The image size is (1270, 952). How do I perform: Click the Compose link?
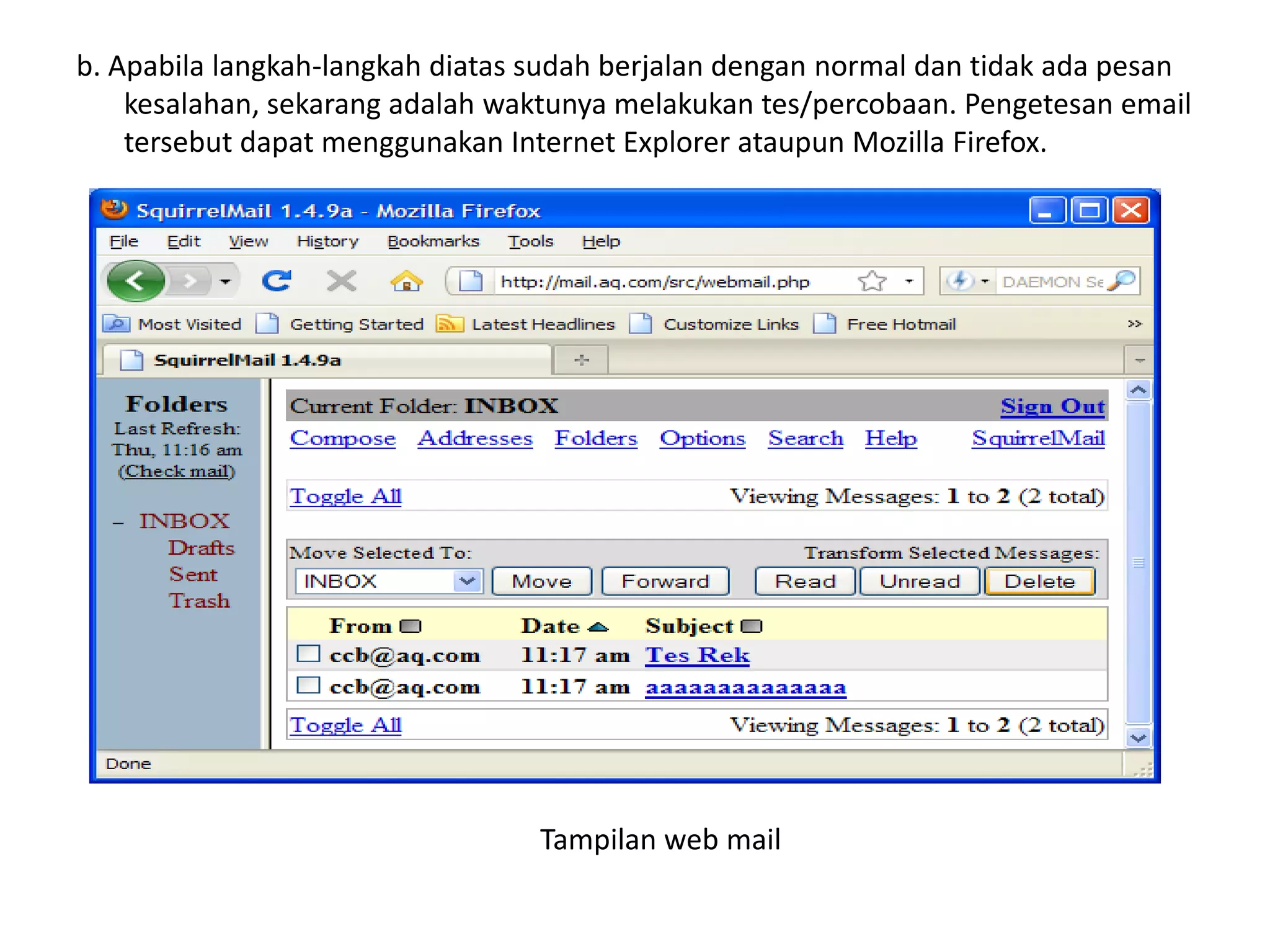(x=342, y=438)
